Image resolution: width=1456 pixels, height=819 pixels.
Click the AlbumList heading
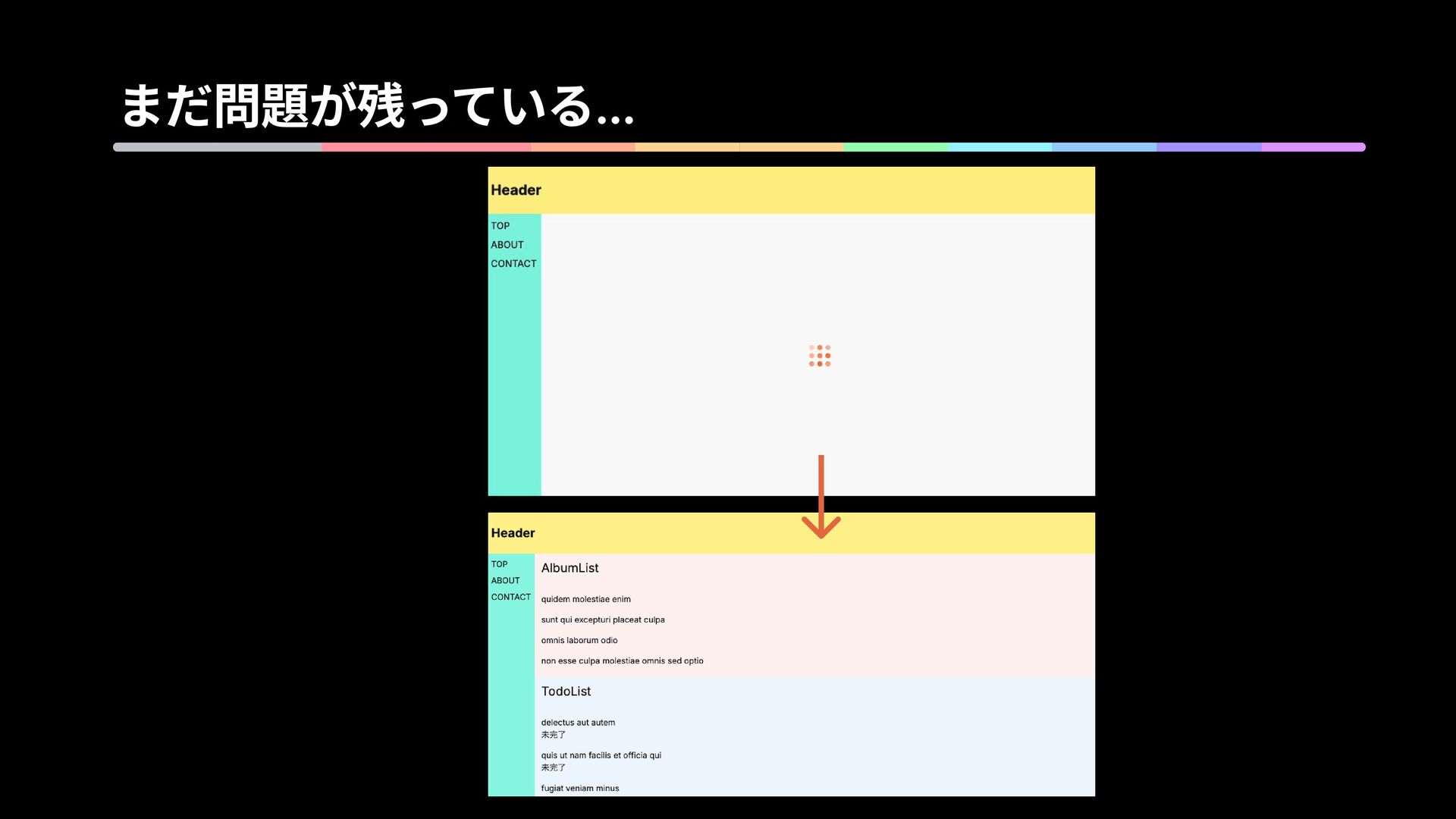tap(570, 568)
